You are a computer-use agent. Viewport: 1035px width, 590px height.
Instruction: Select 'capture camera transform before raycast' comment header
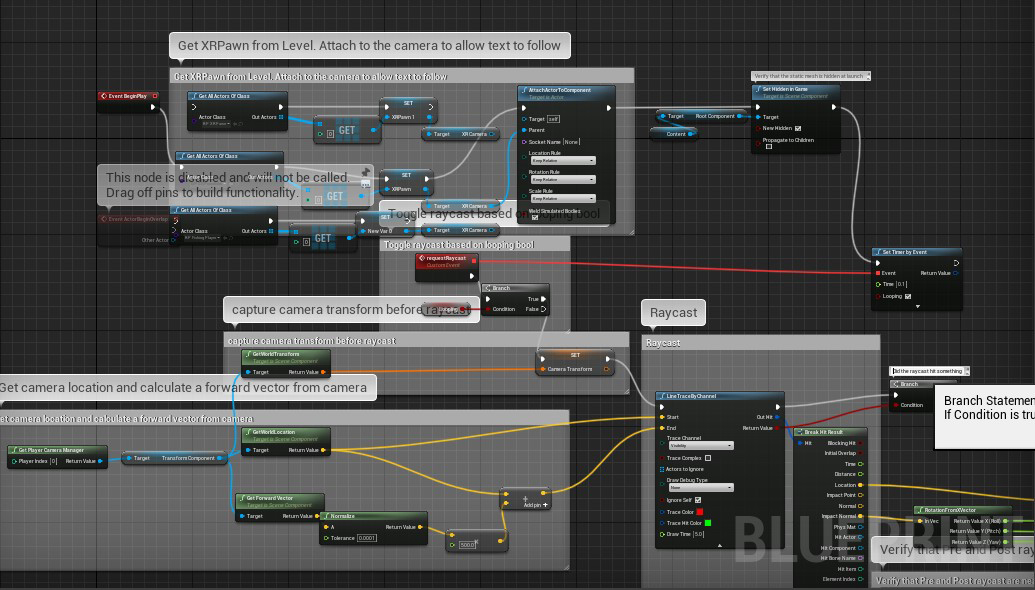426,341
